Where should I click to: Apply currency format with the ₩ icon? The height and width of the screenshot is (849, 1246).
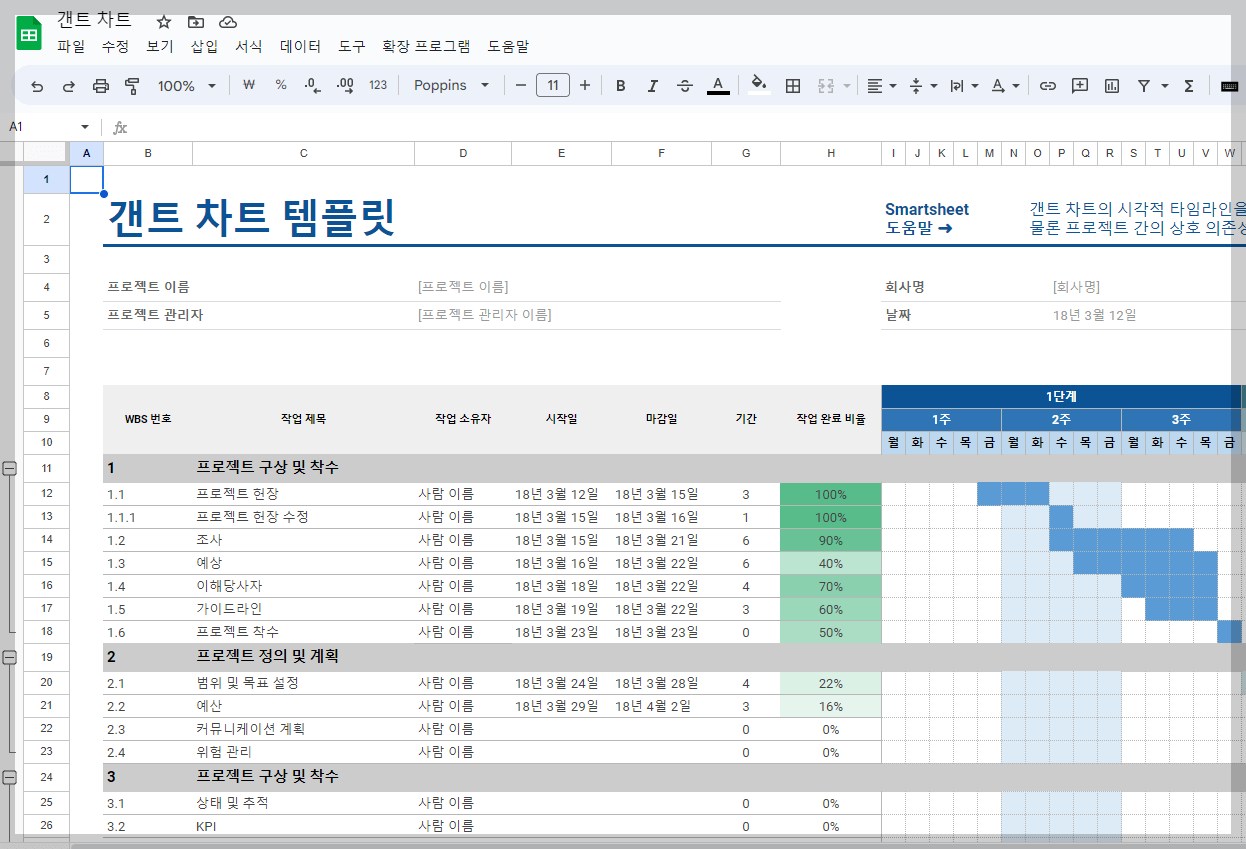248,86
